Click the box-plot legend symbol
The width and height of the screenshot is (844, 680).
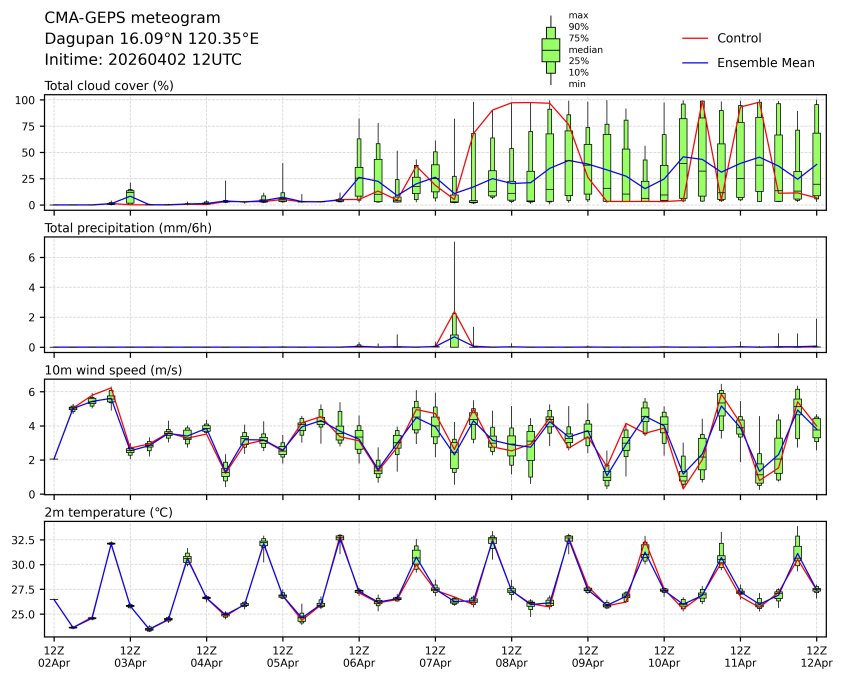point(550,49)
